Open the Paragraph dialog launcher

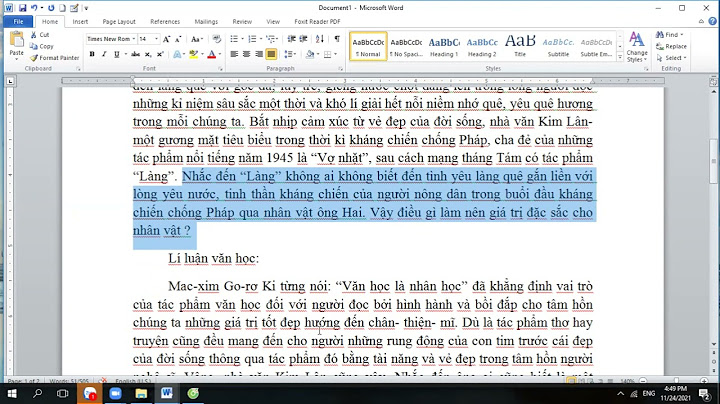pos(341,69)
